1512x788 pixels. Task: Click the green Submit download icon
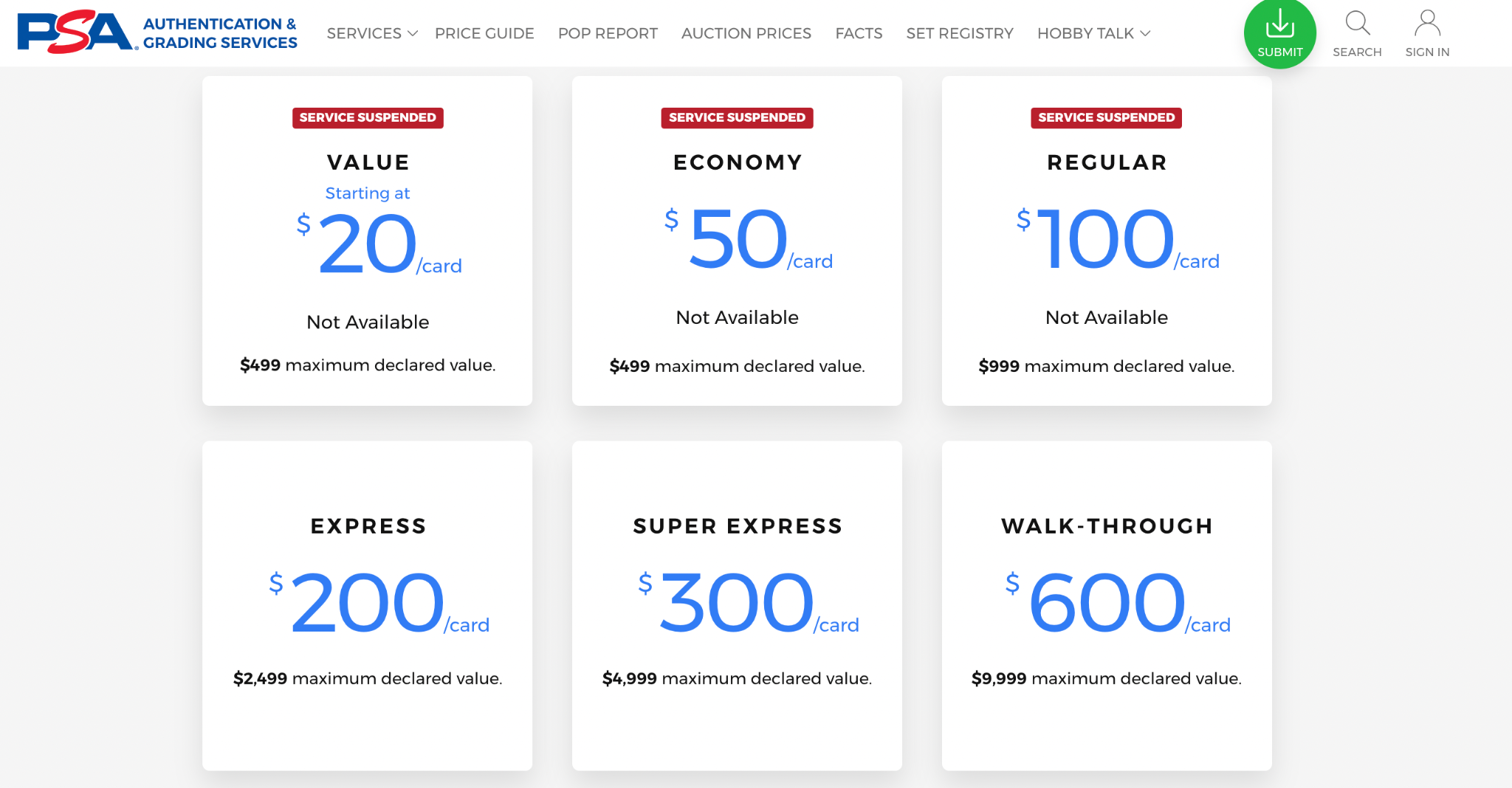1279,25
